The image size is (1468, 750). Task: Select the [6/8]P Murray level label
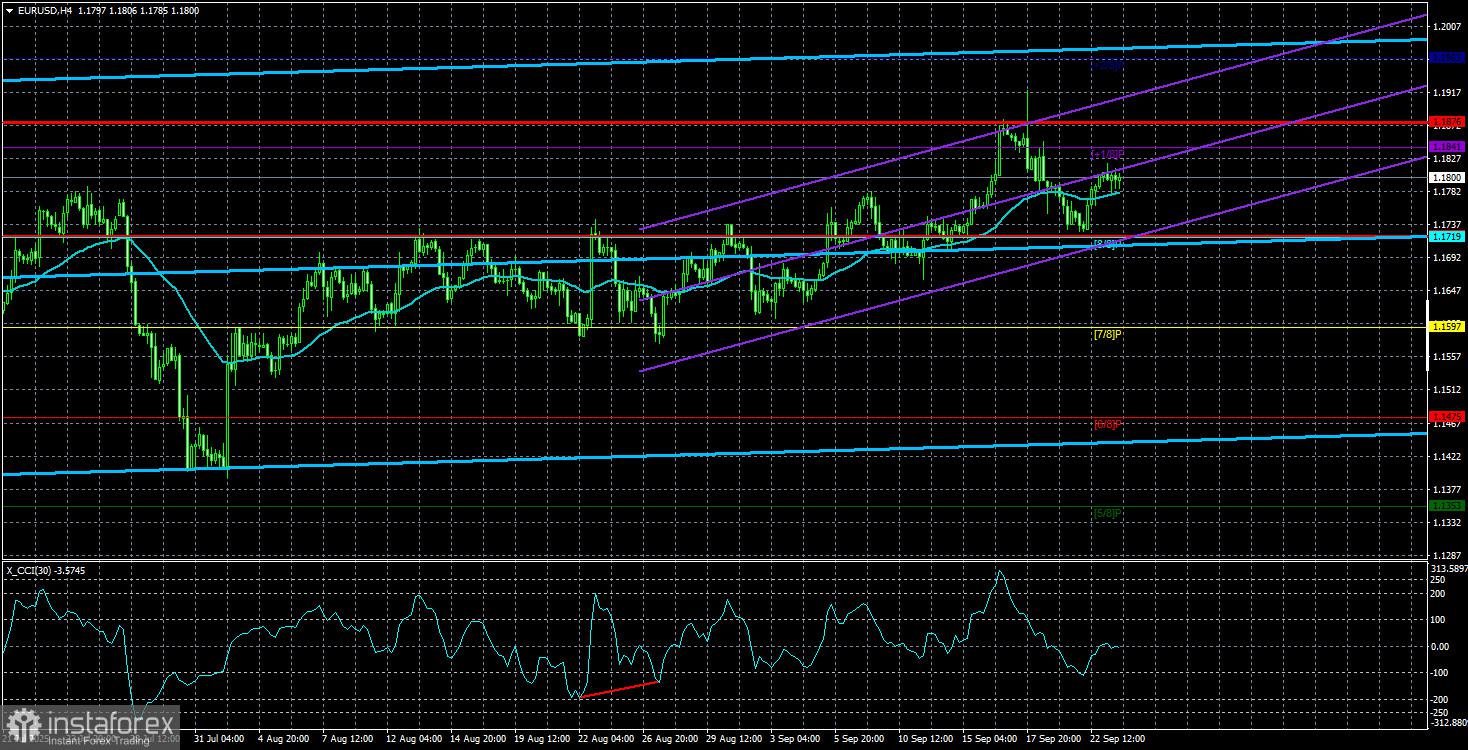coord(1107,424)
